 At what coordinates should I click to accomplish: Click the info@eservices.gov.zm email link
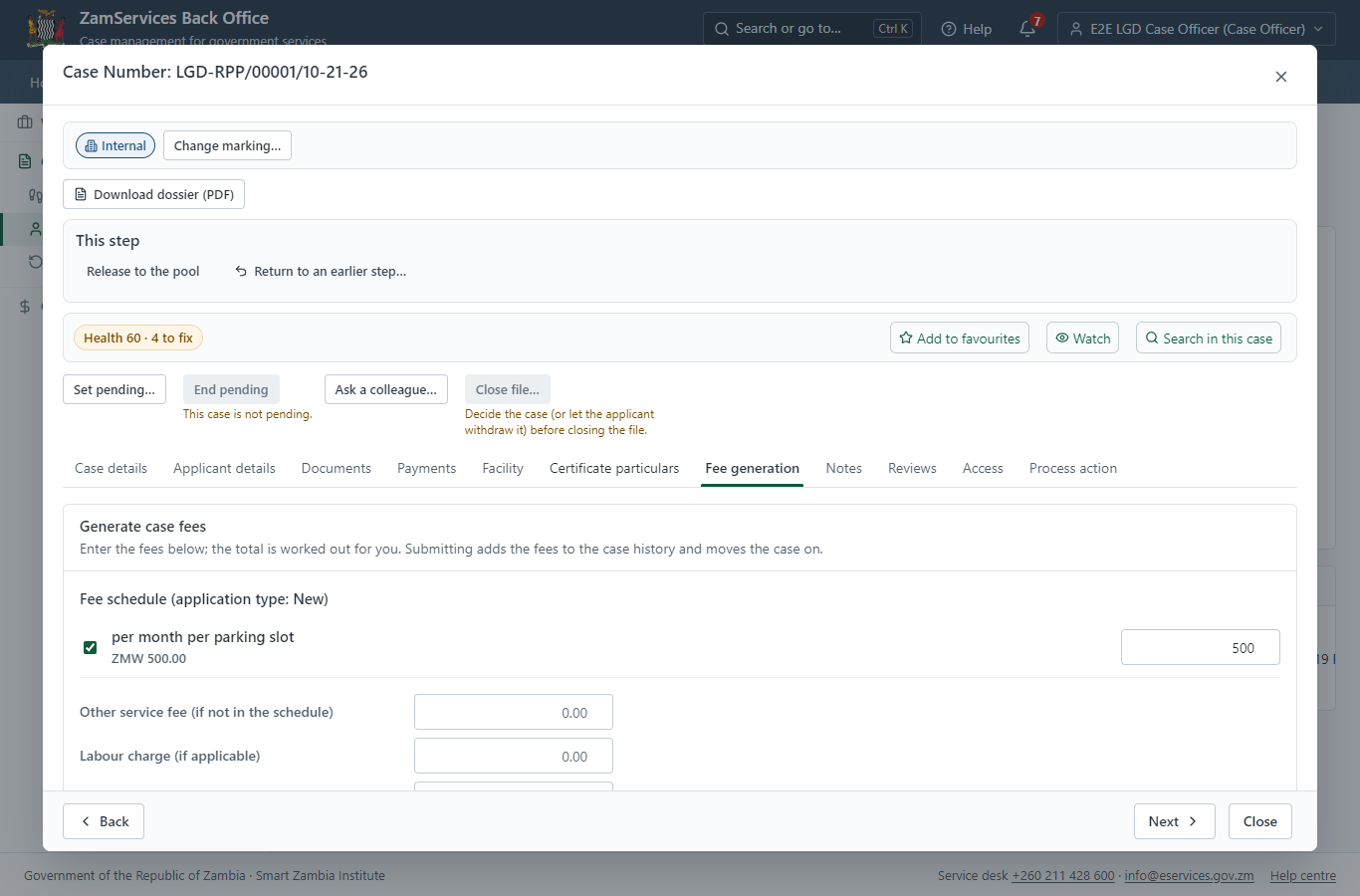point(1189,876)
